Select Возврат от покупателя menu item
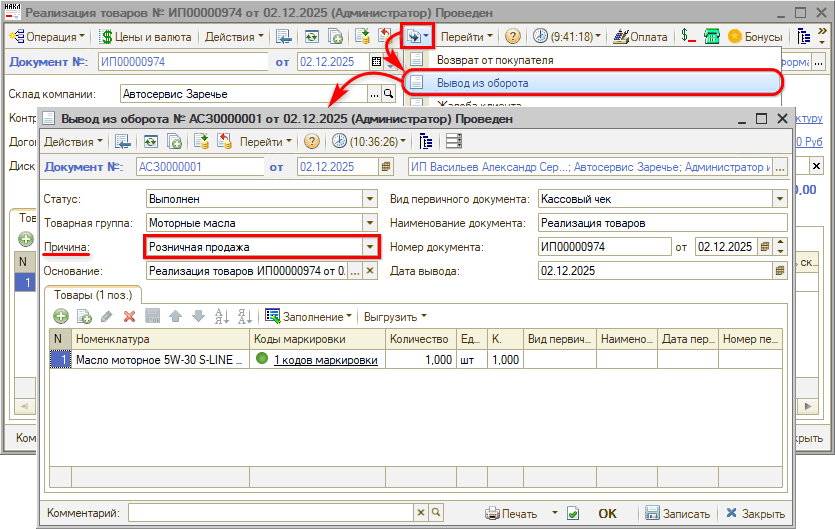This screenshot has width=835, height=529. coord(494,60)
